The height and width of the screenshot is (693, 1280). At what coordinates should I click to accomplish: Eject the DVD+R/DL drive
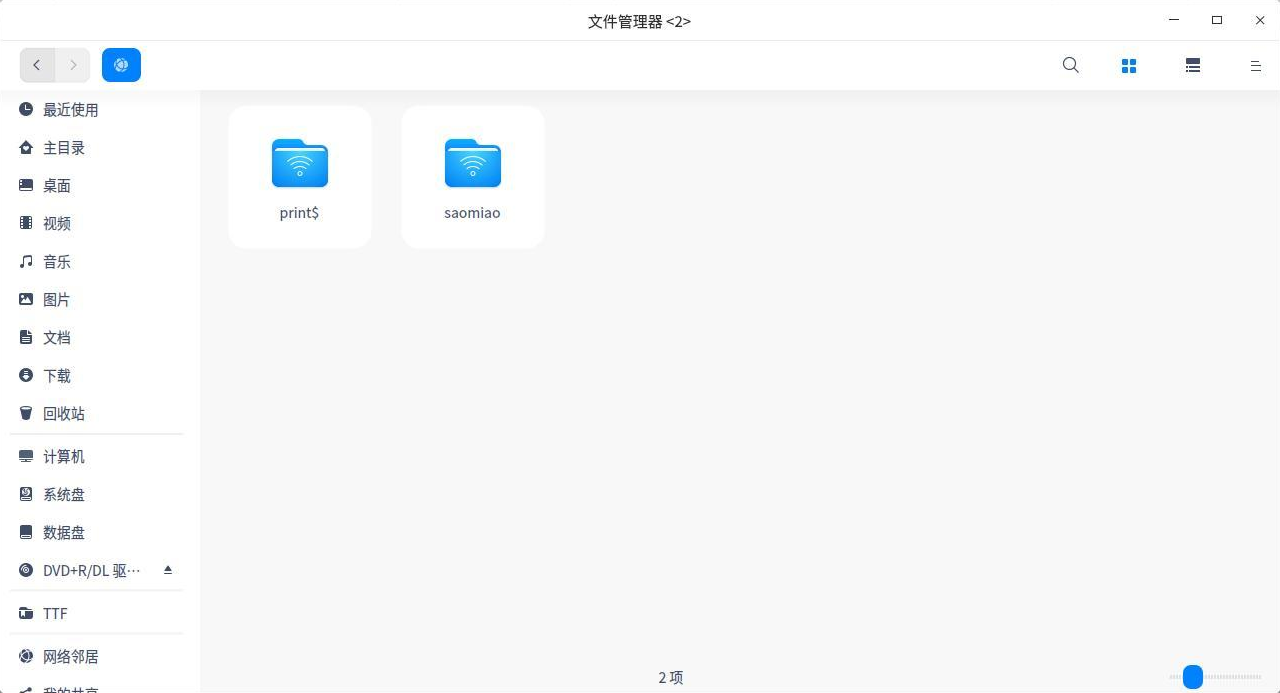(168, 570)
